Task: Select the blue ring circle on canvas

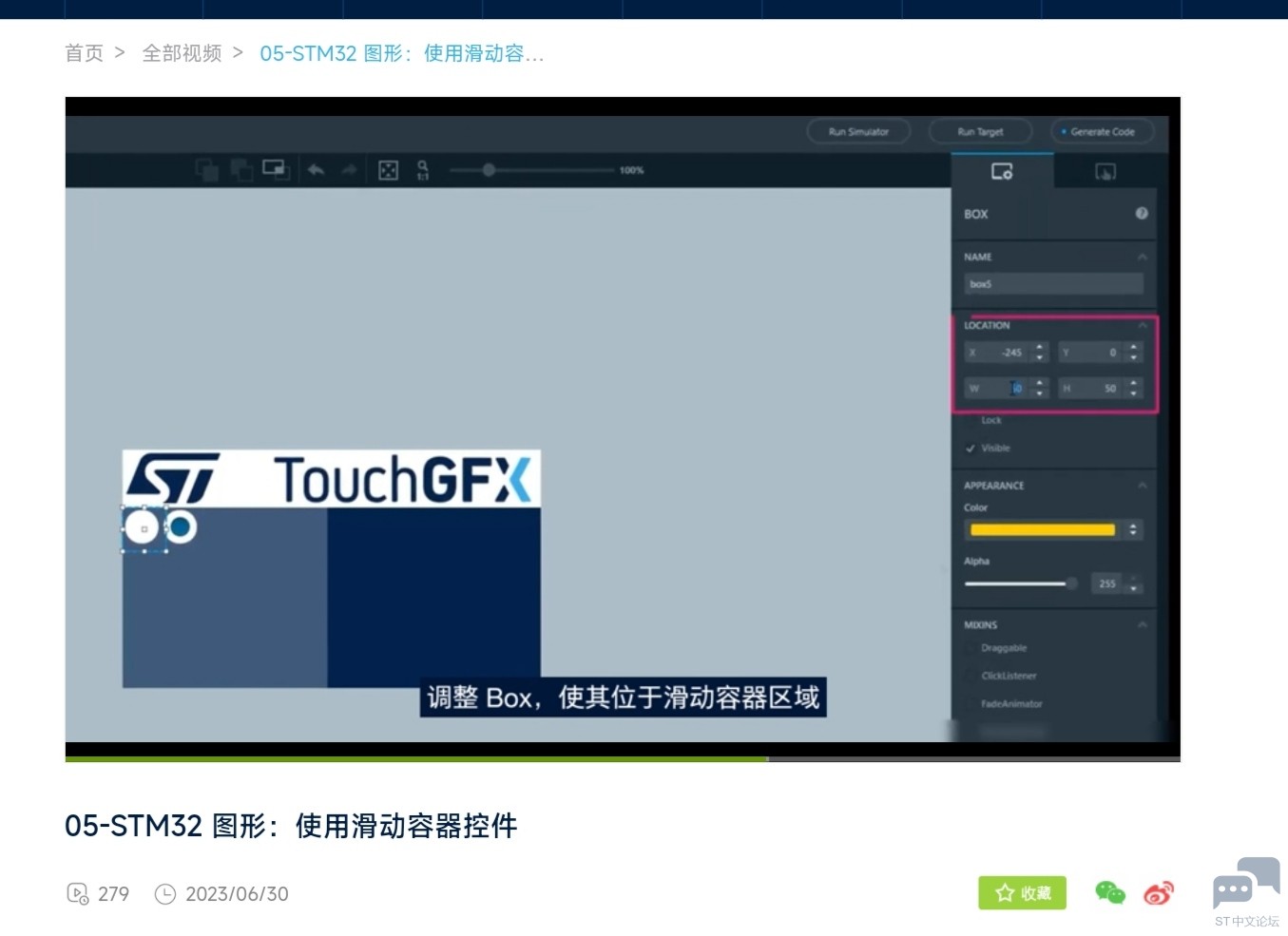Action: pos(180,526)
